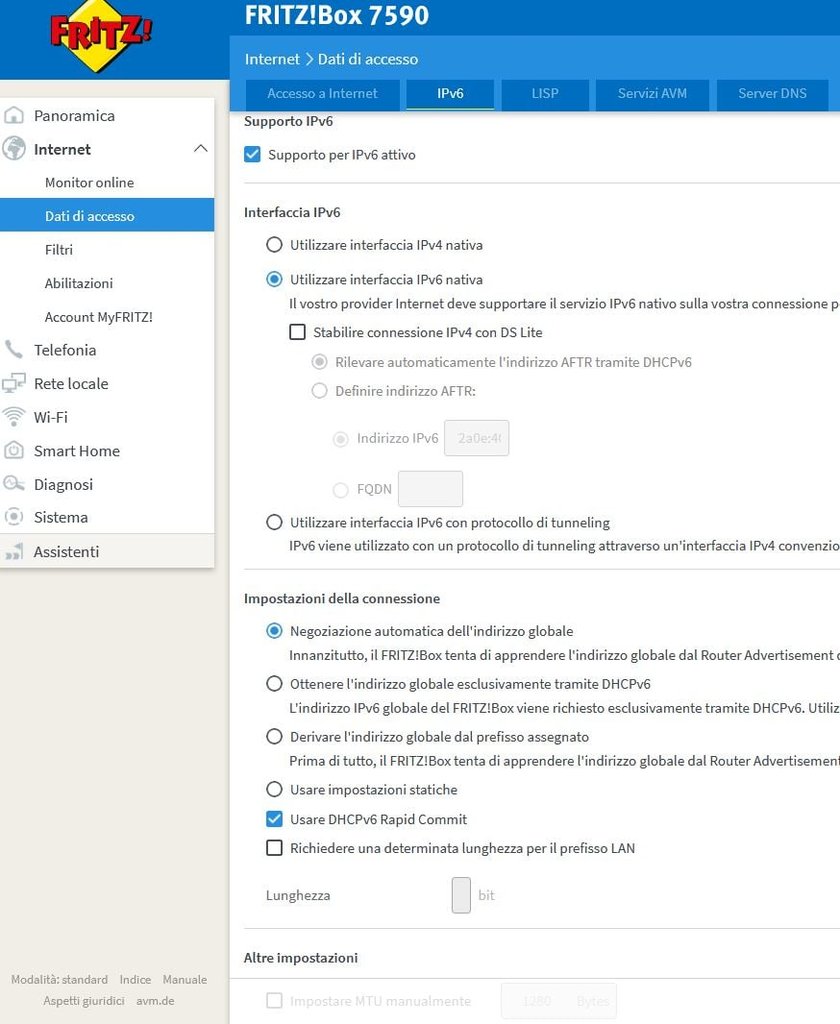The width and height of the screenshot is (840, 1024).
Task: Click the Lunghezza bit input field
Action: click(x=461, y=895)
